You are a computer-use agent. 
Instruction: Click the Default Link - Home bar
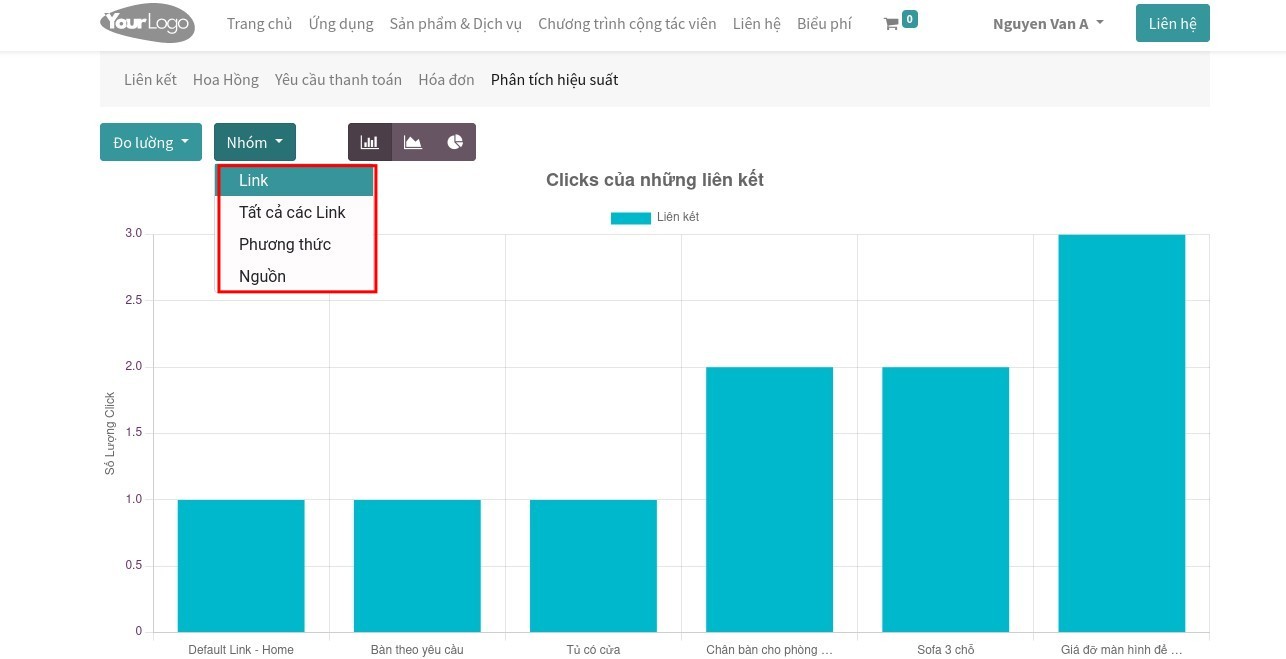point(241,566)
